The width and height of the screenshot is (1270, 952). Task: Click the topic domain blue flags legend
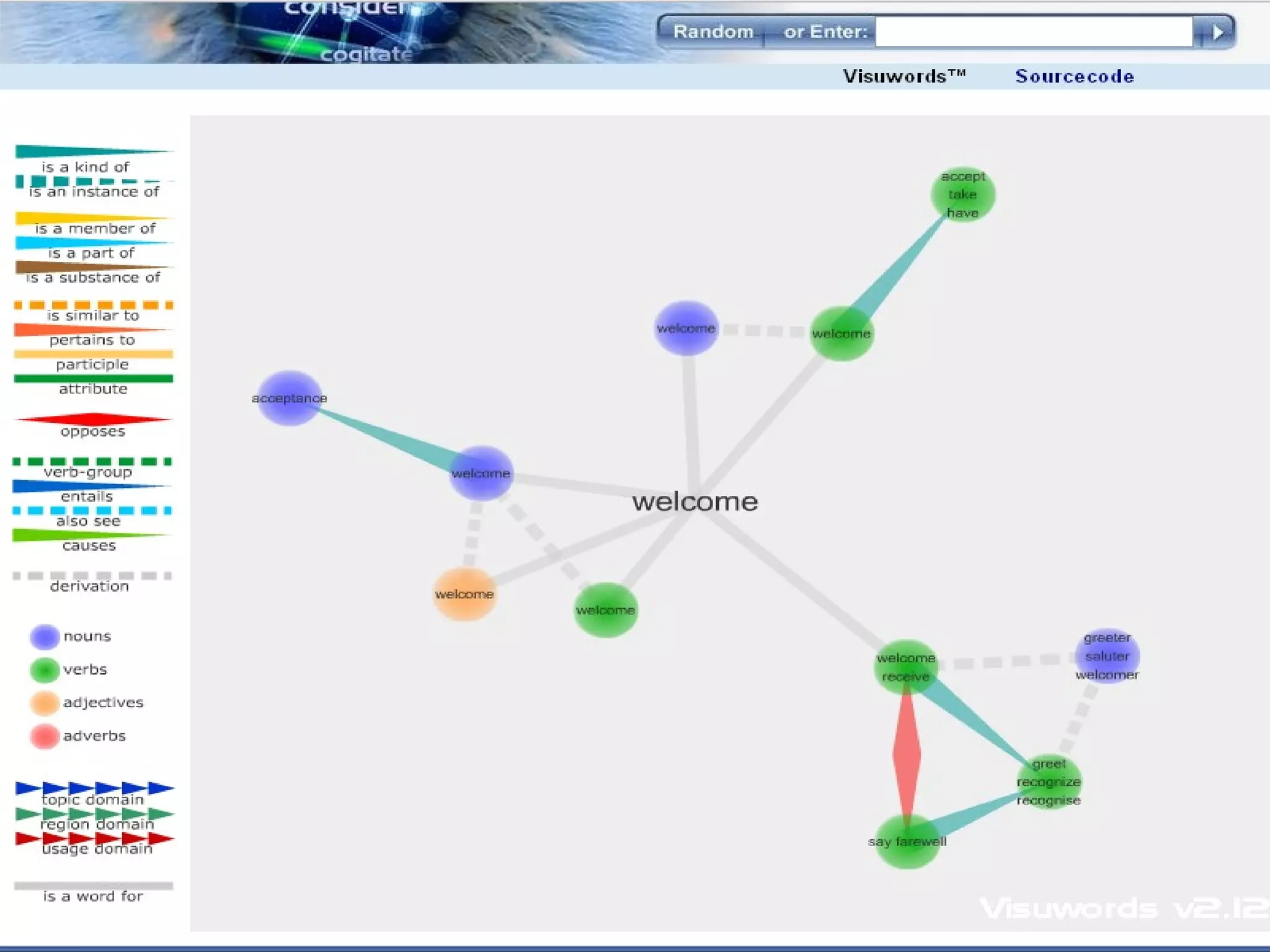(93, 789)
